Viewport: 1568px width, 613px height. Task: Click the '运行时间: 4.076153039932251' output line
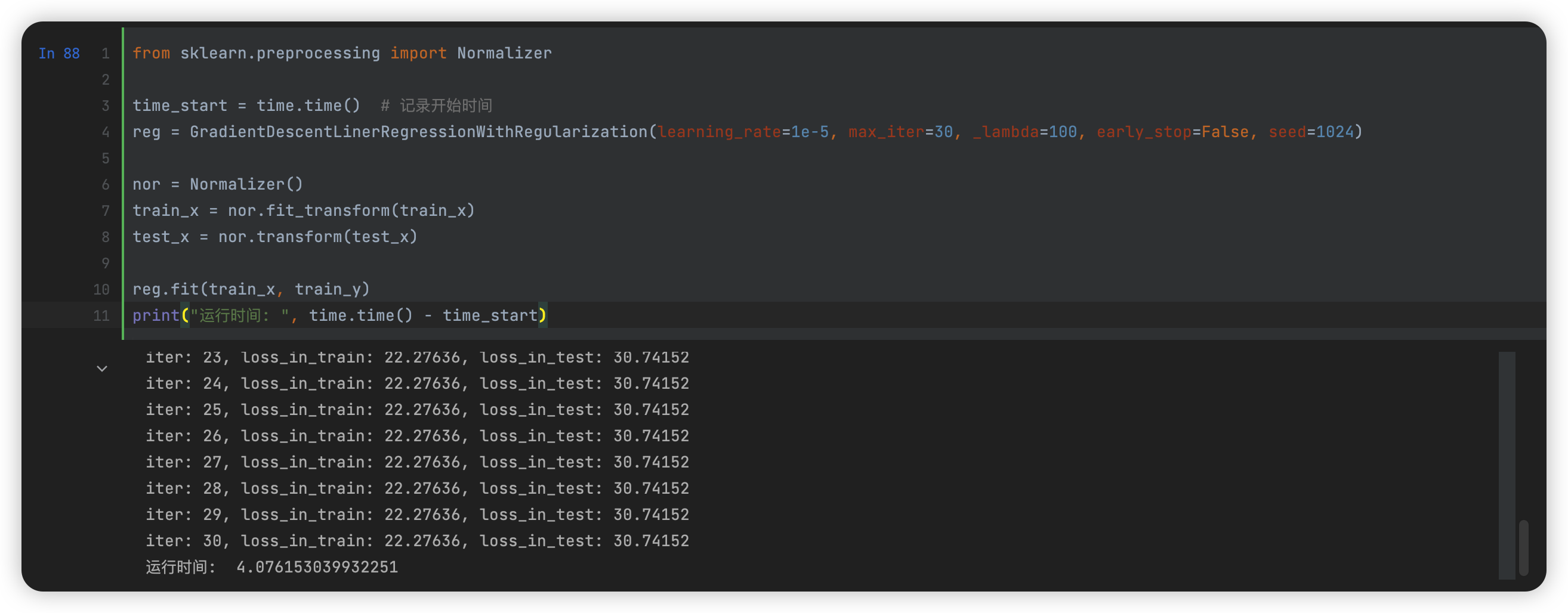click(x=271, y=566)
